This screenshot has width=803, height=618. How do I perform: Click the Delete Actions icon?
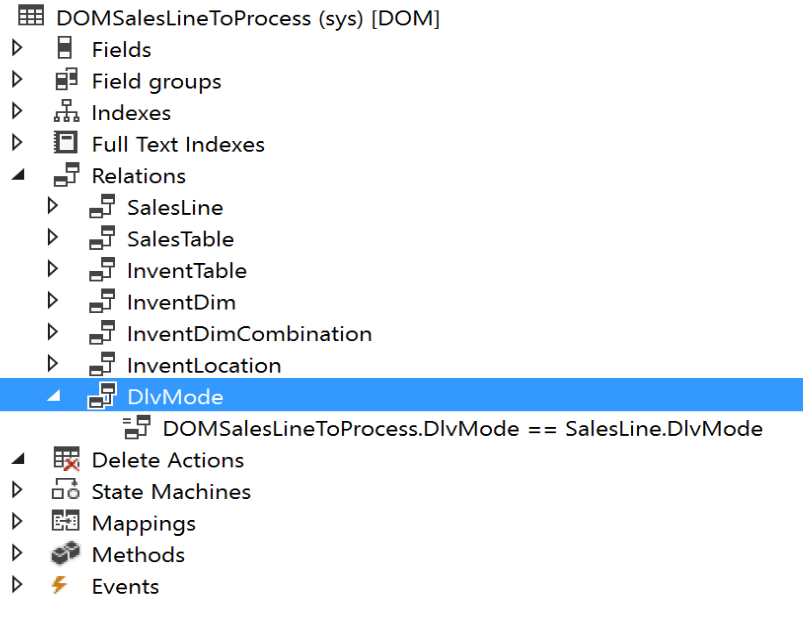(x=67, y=459)
